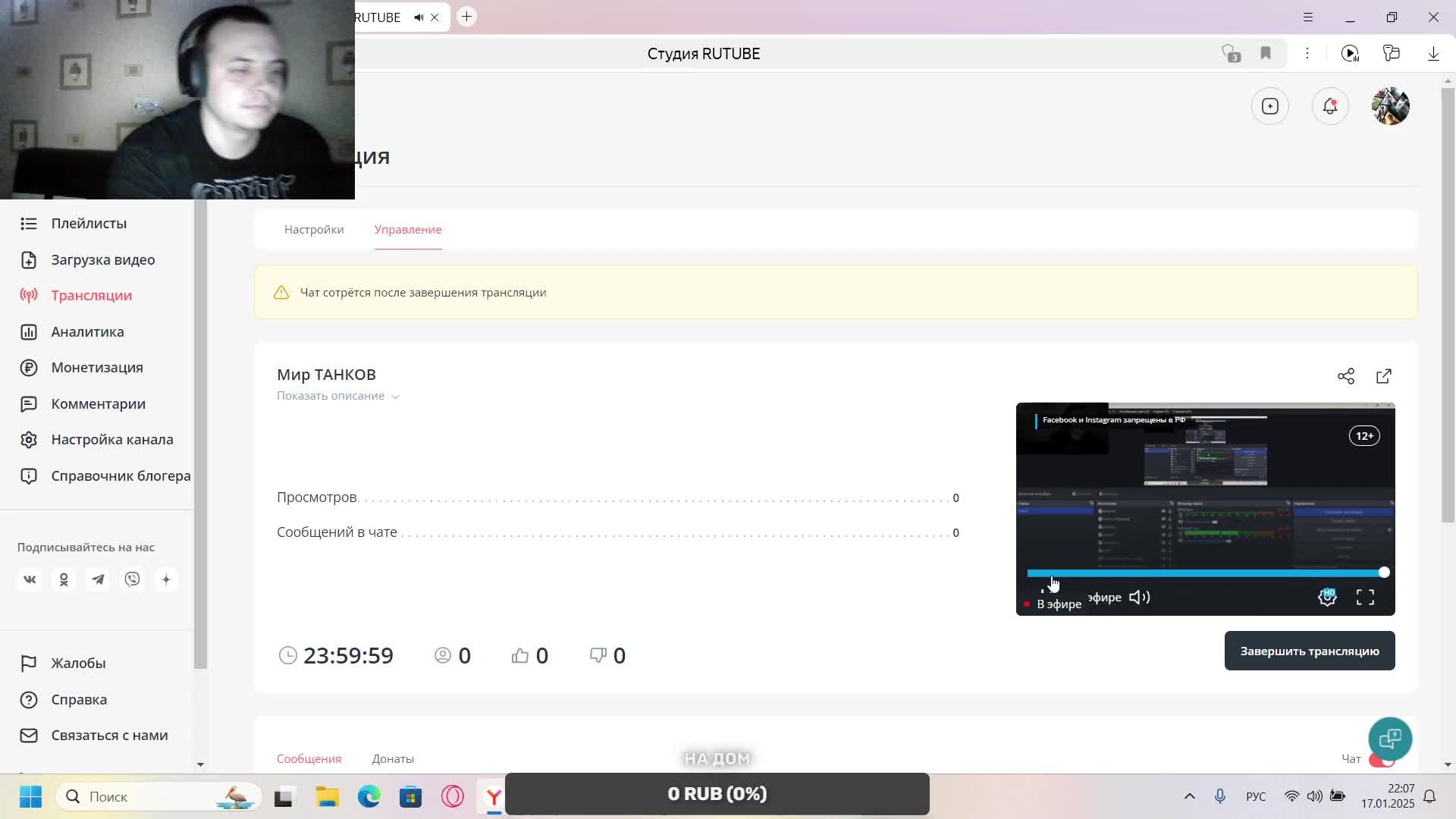
Task: Click the share icon near stream title
Action: pyautogui.click(x=1345, y=376)
